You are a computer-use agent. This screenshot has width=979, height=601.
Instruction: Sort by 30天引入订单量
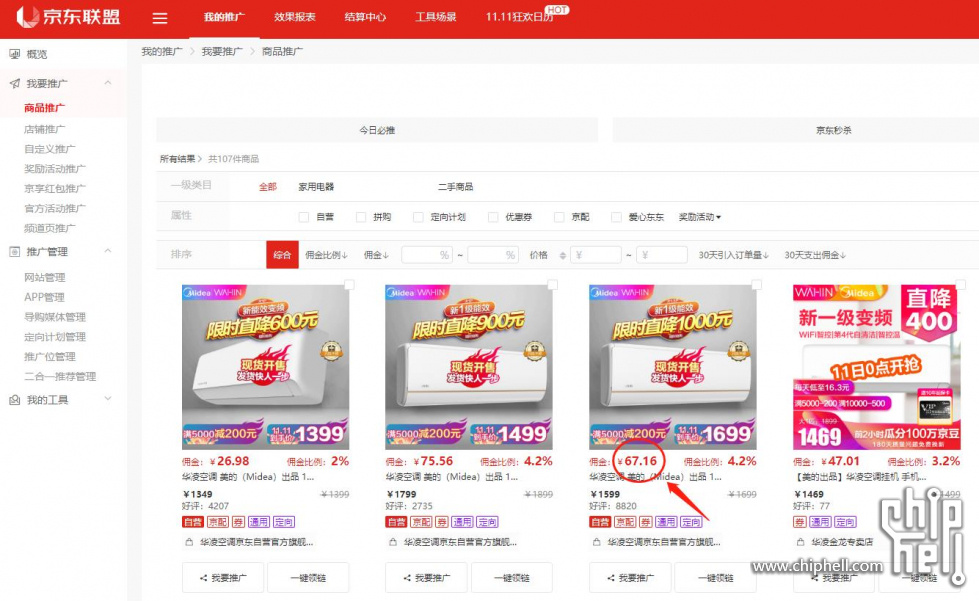pos(734,255)
